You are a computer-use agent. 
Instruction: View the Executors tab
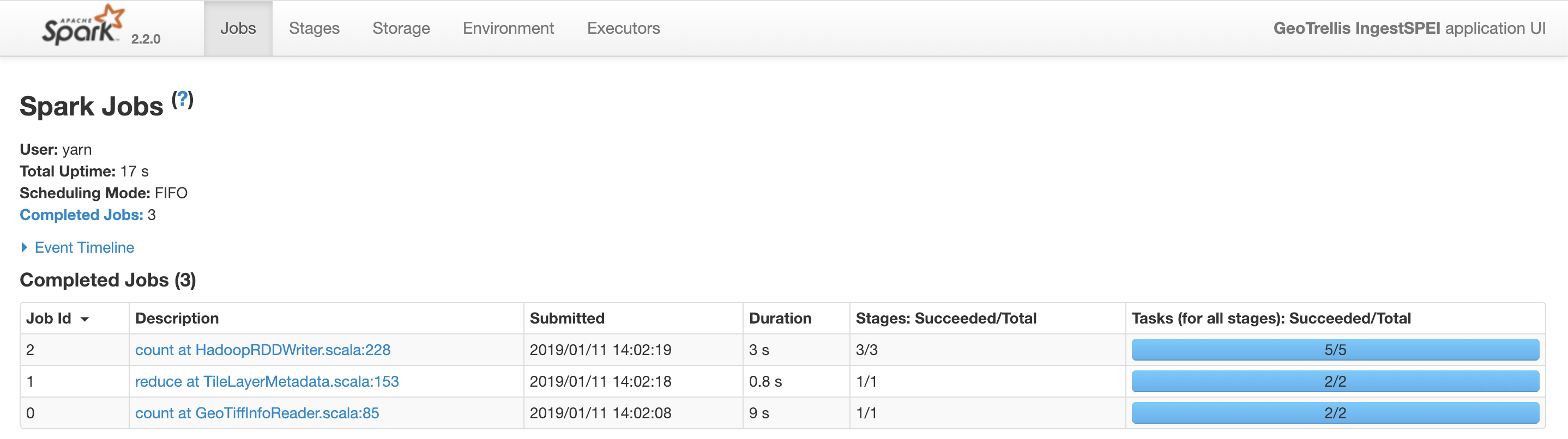click(623, 27)
